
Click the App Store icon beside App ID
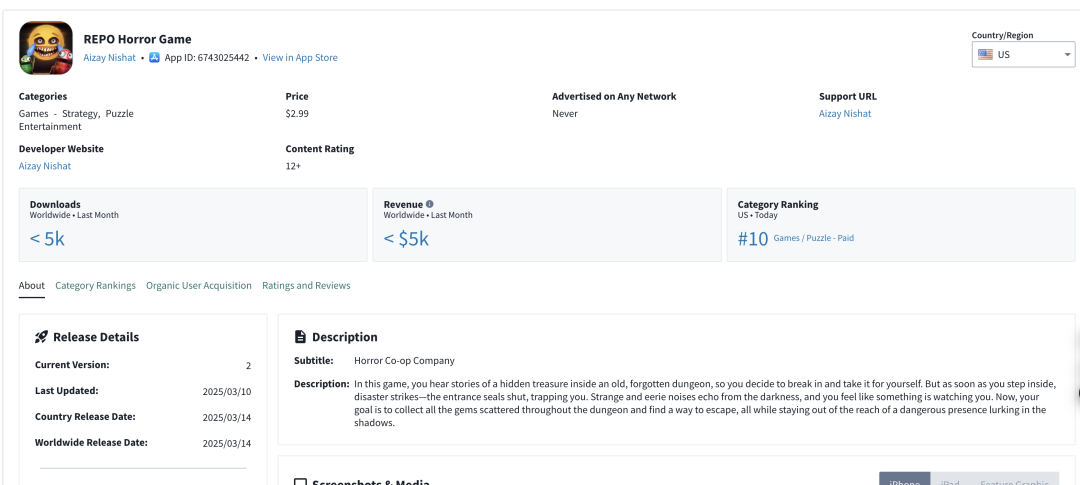(x=155, y=58)
